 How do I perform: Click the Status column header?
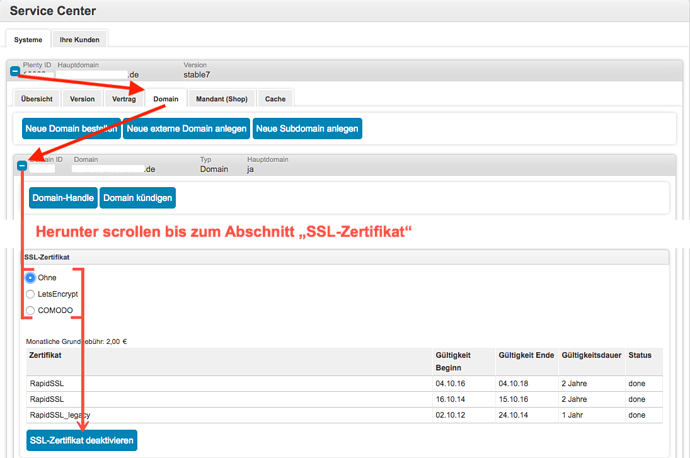(644, 362)
